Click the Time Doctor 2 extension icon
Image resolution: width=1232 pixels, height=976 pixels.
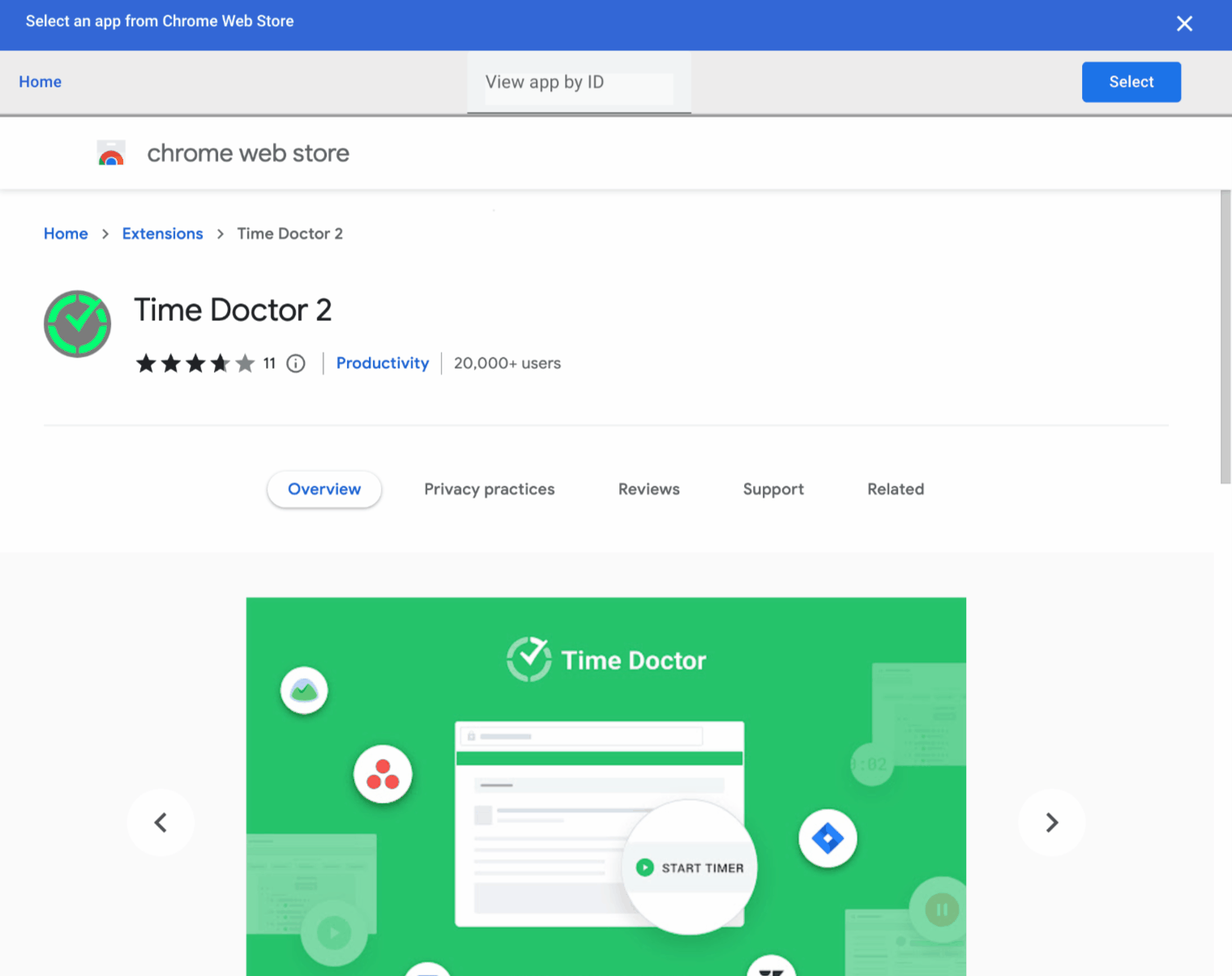click(77, 324)
